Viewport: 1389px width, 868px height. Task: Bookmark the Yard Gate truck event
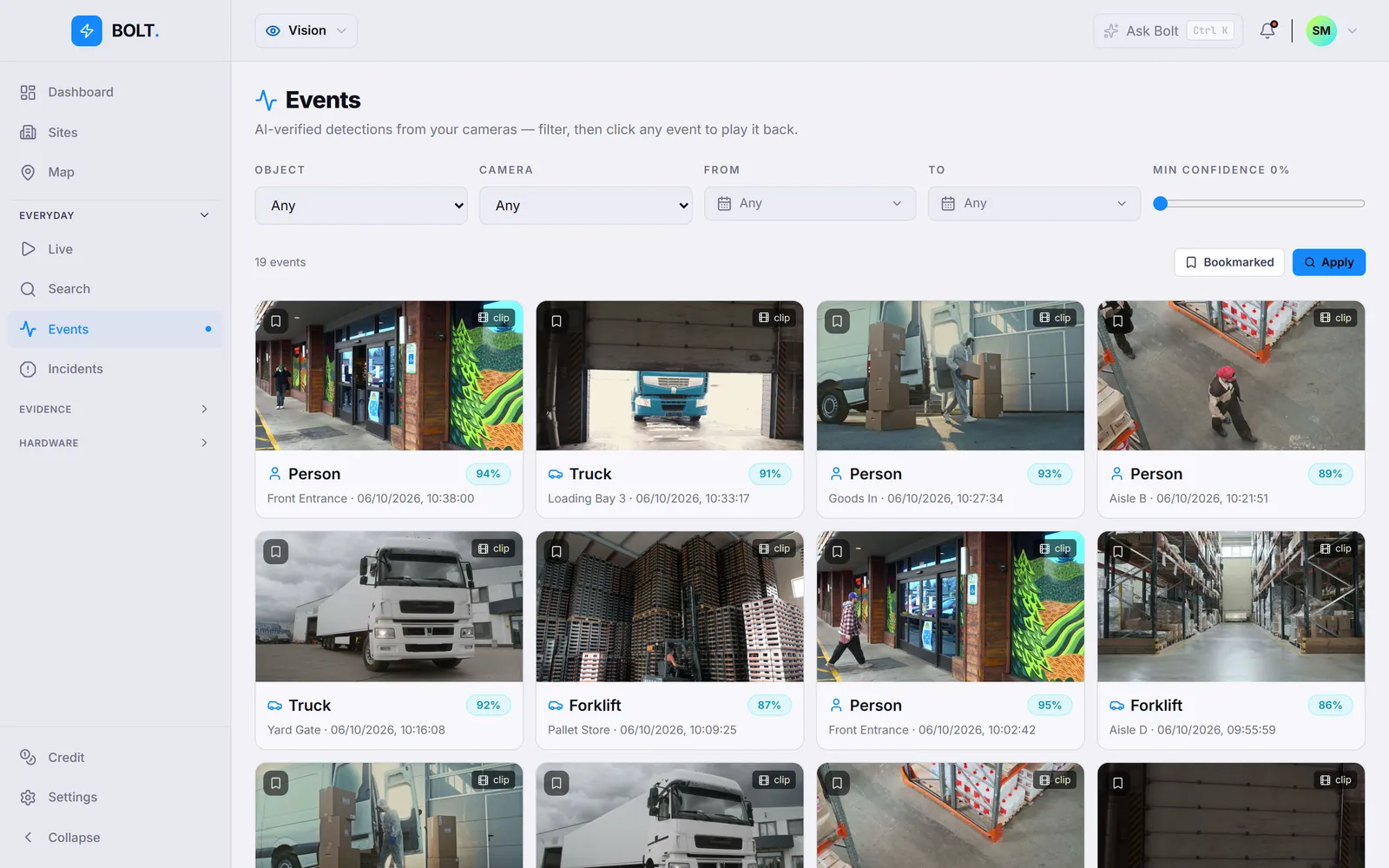[x=276, y=552]
